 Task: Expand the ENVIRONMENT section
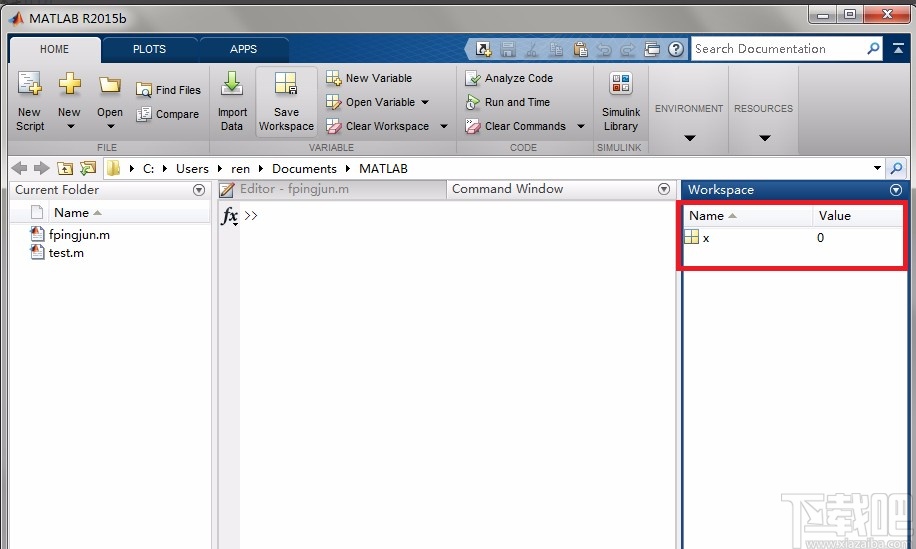click(689, 138)
